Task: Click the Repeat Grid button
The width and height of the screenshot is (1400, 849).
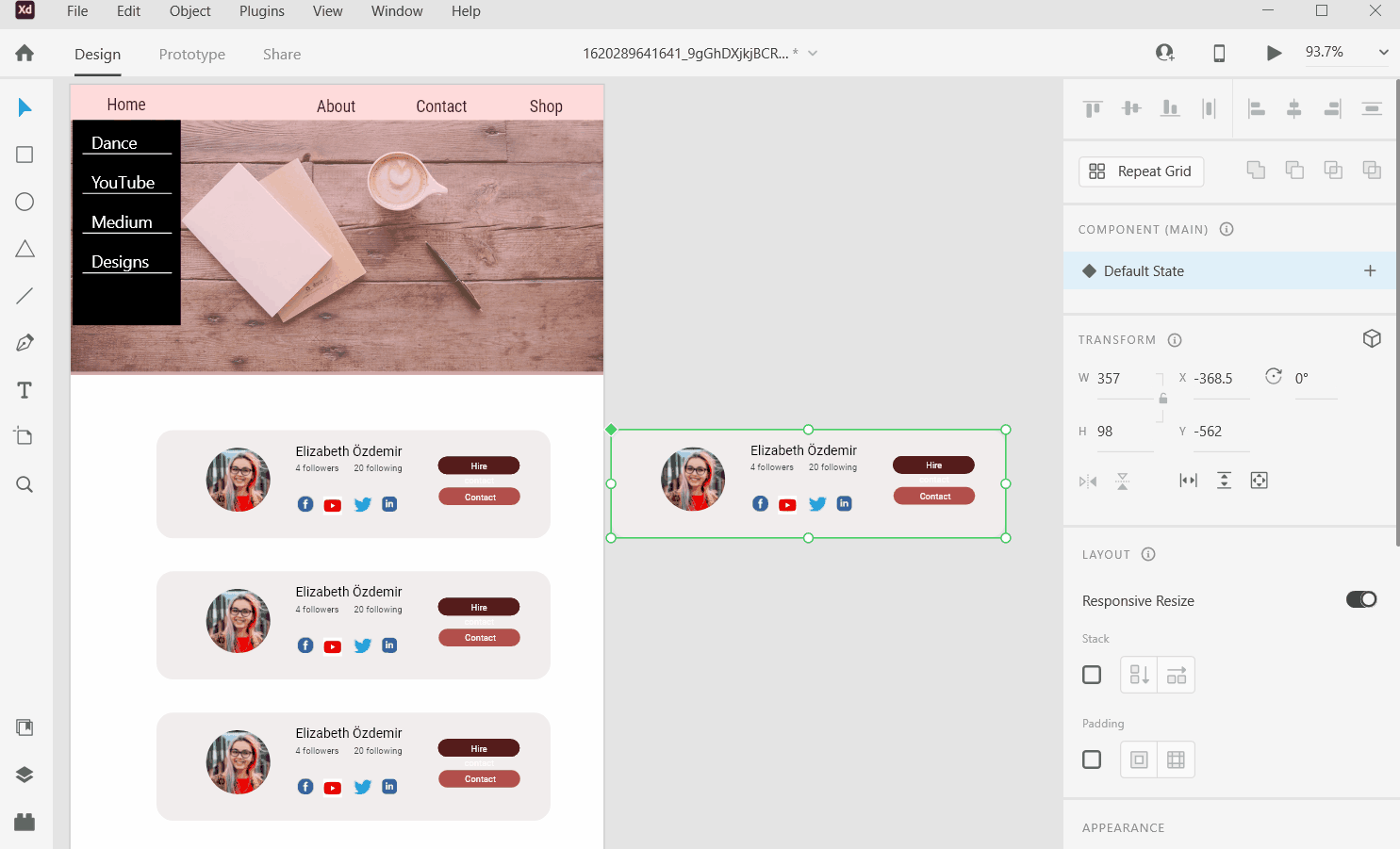Action: [1141, 171]
